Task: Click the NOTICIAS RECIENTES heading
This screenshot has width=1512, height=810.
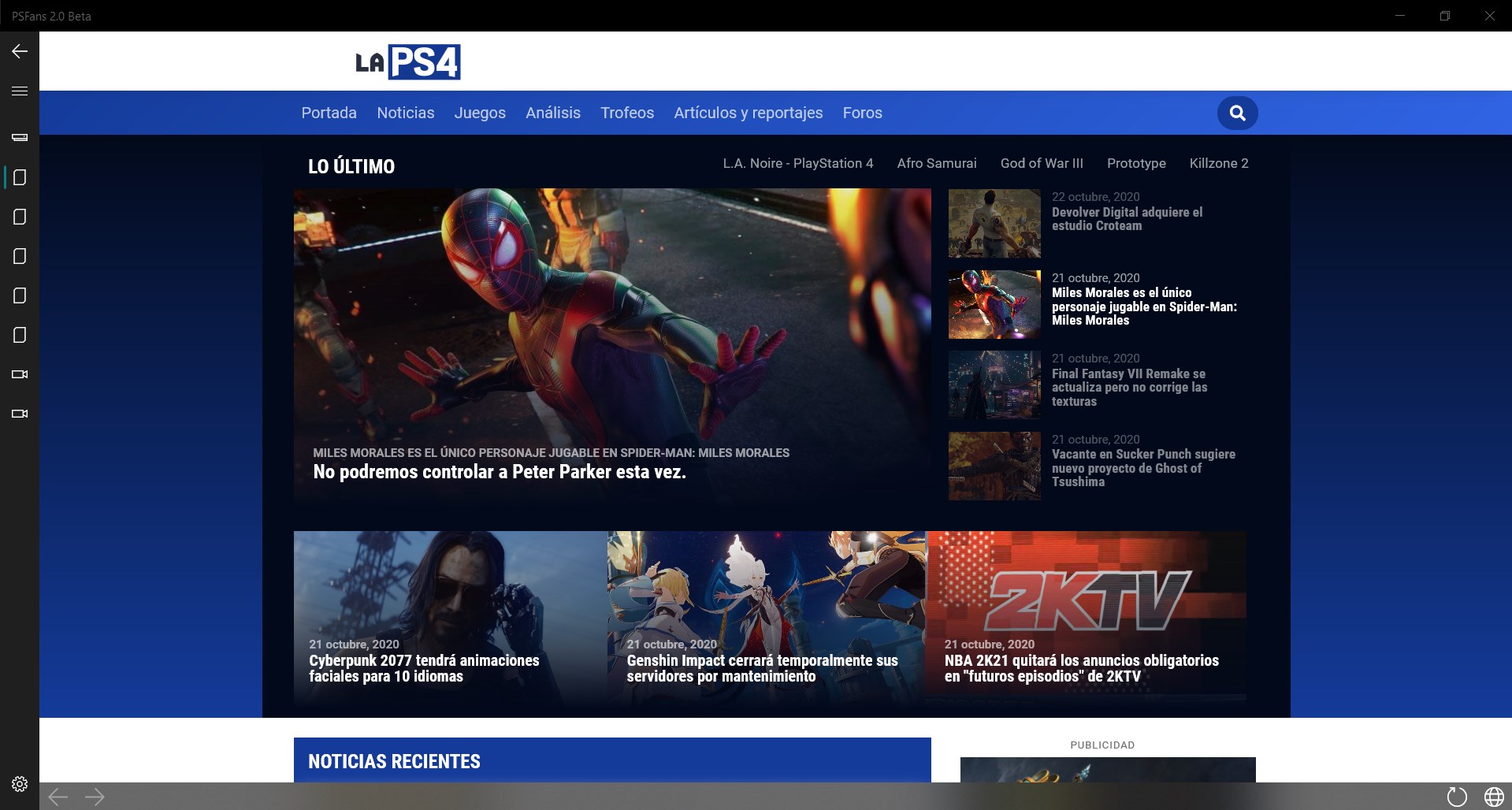Action: coord(394,761)
